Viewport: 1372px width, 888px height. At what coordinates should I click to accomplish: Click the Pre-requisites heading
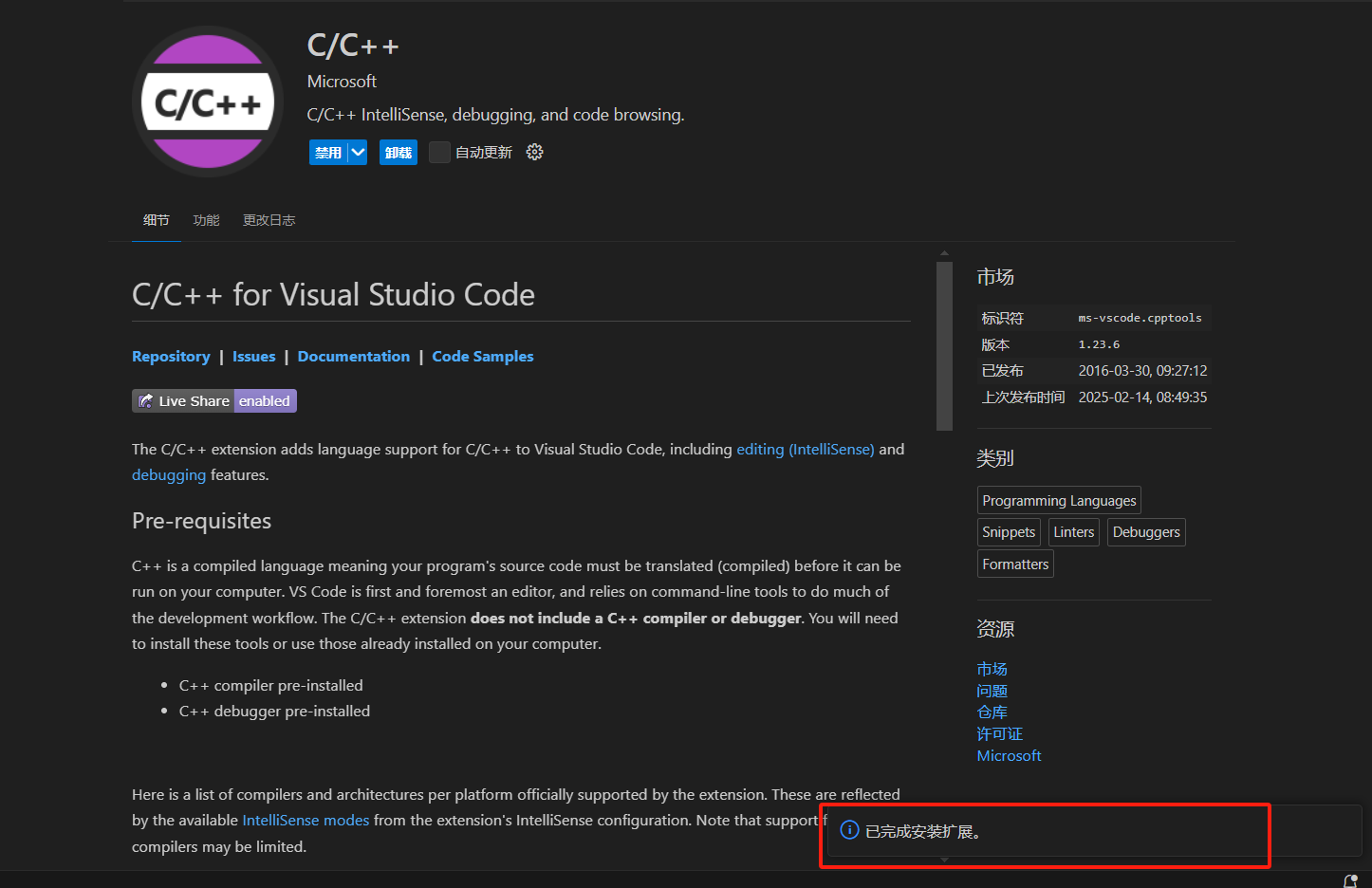click(x=201, y=521)
